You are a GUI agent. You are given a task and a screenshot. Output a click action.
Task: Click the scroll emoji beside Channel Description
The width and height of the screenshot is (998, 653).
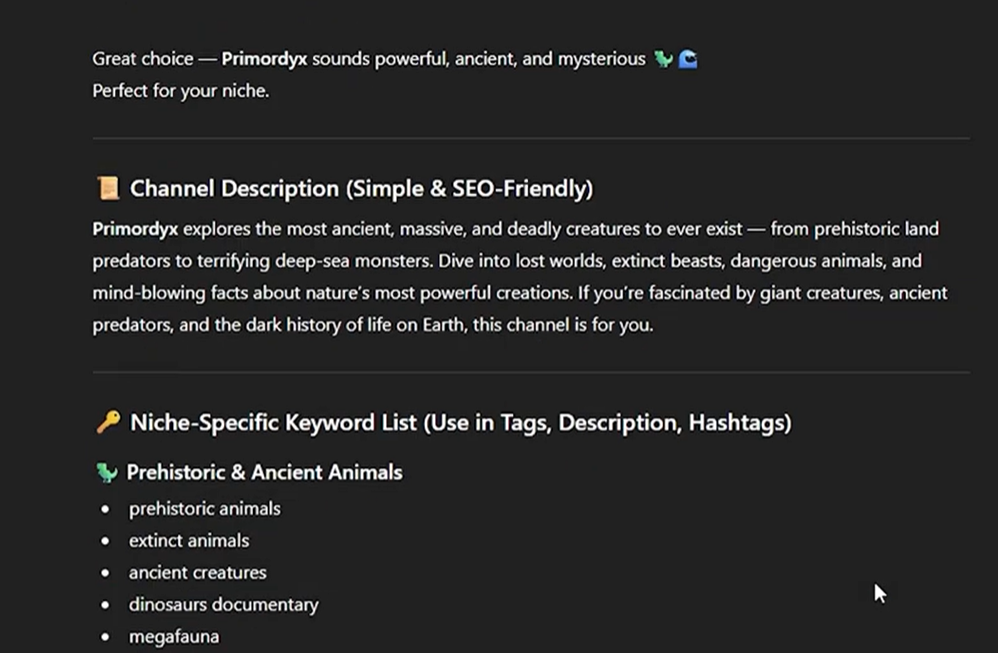click(x=107, y=189)
